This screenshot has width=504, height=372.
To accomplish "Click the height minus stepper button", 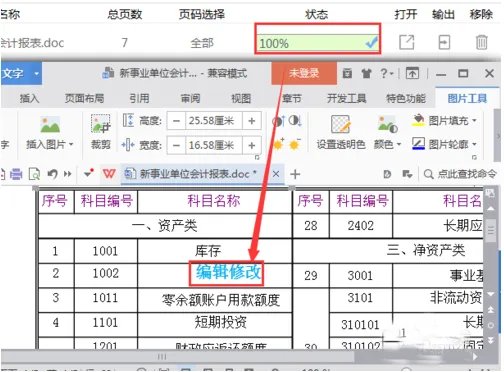I will (177, 121).
